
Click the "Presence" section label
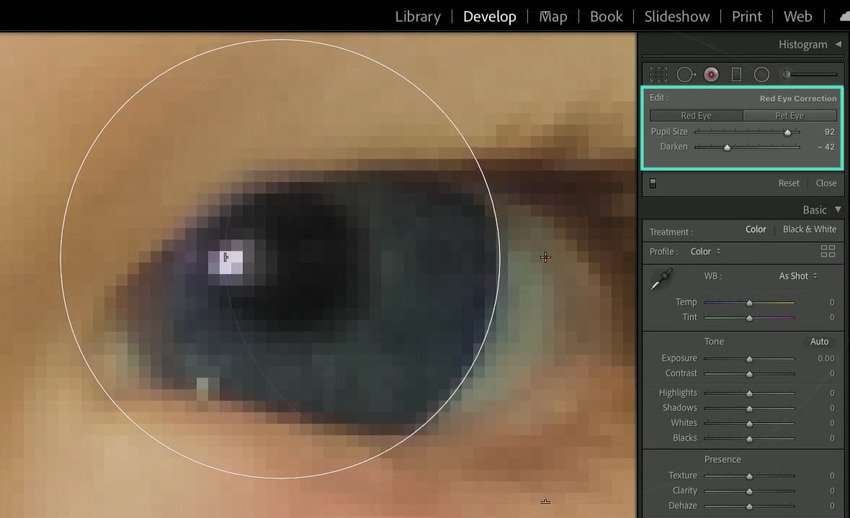coord(723,459)
